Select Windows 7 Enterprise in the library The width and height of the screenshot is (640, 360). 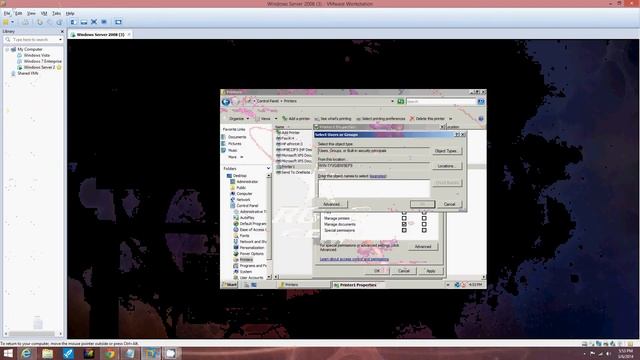(x=39, y=61)
